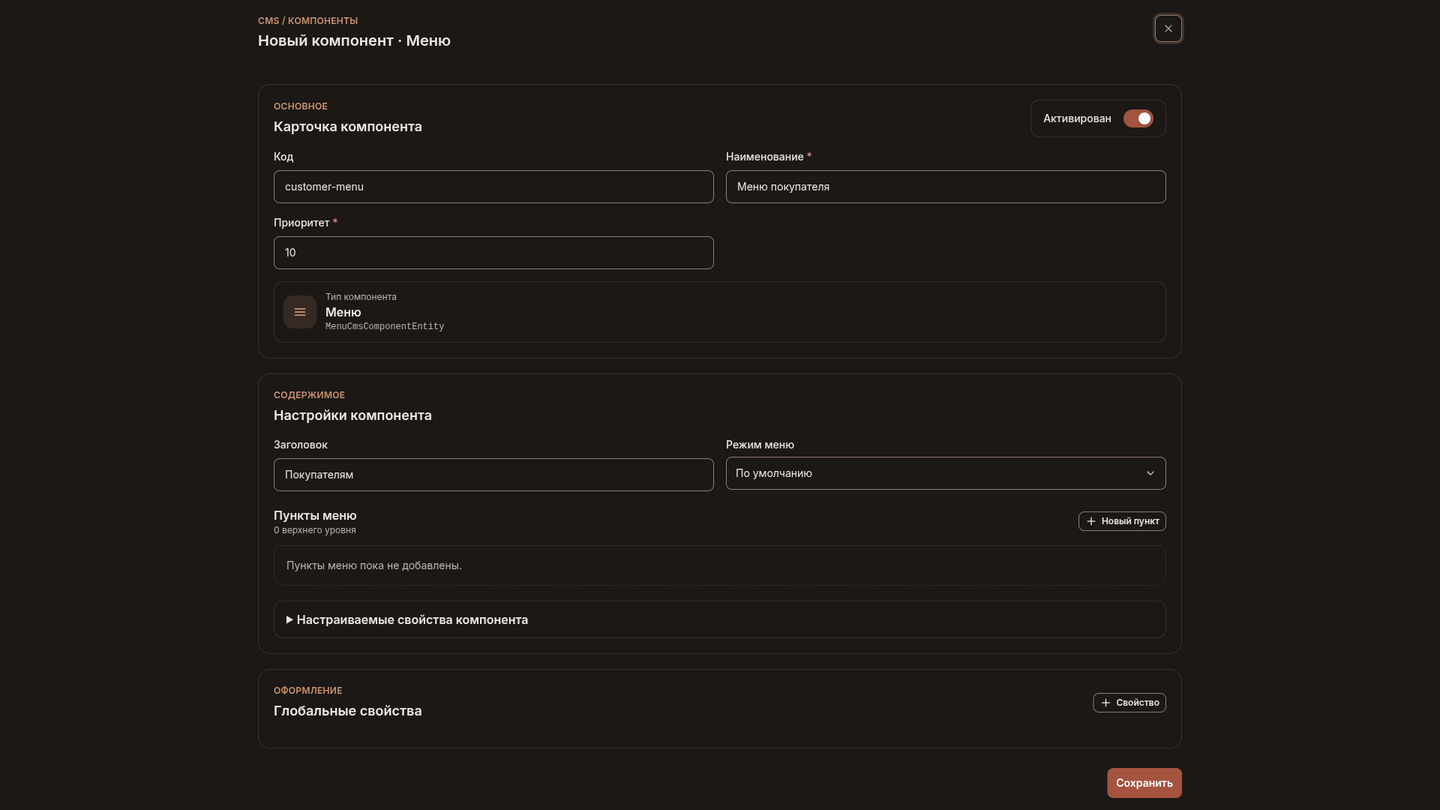
Task: Edit the Наименование field
Action: [945, 187]
